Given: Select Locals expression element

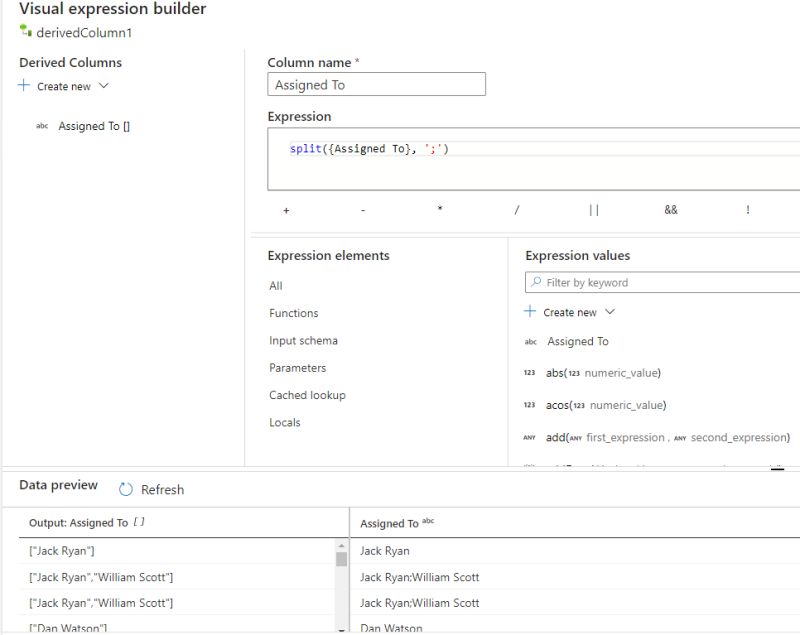Looking at the screenshot, I should click(283, 422).
